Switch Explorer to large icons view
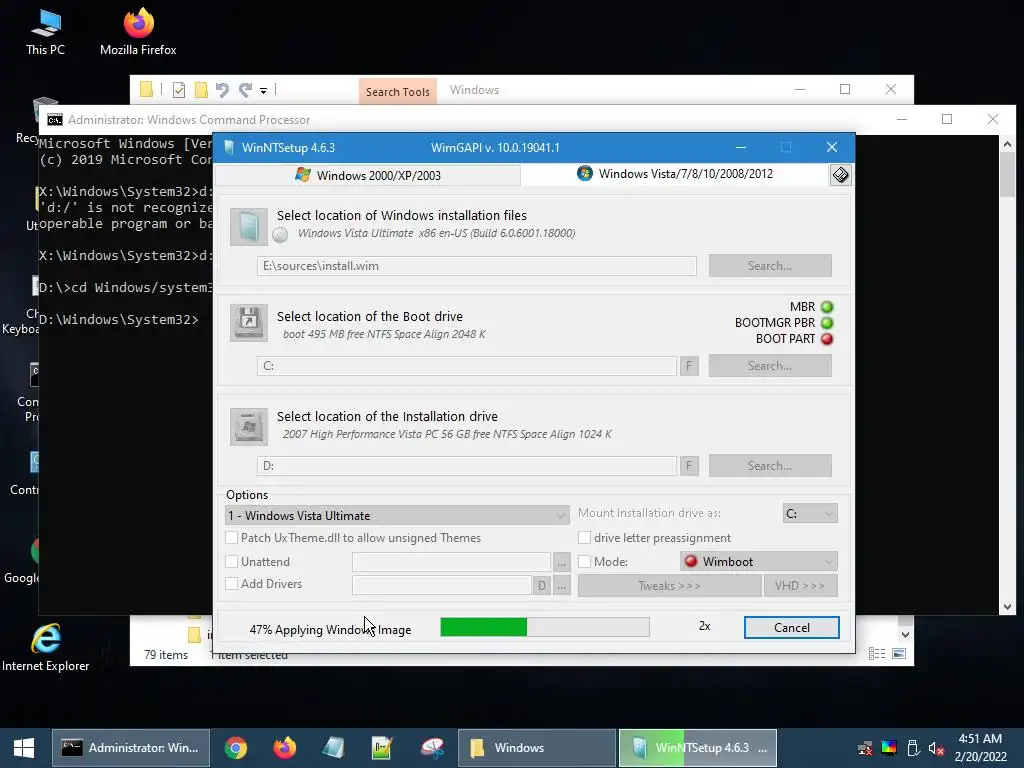The image size is (1024, 768). pos(899,654)
